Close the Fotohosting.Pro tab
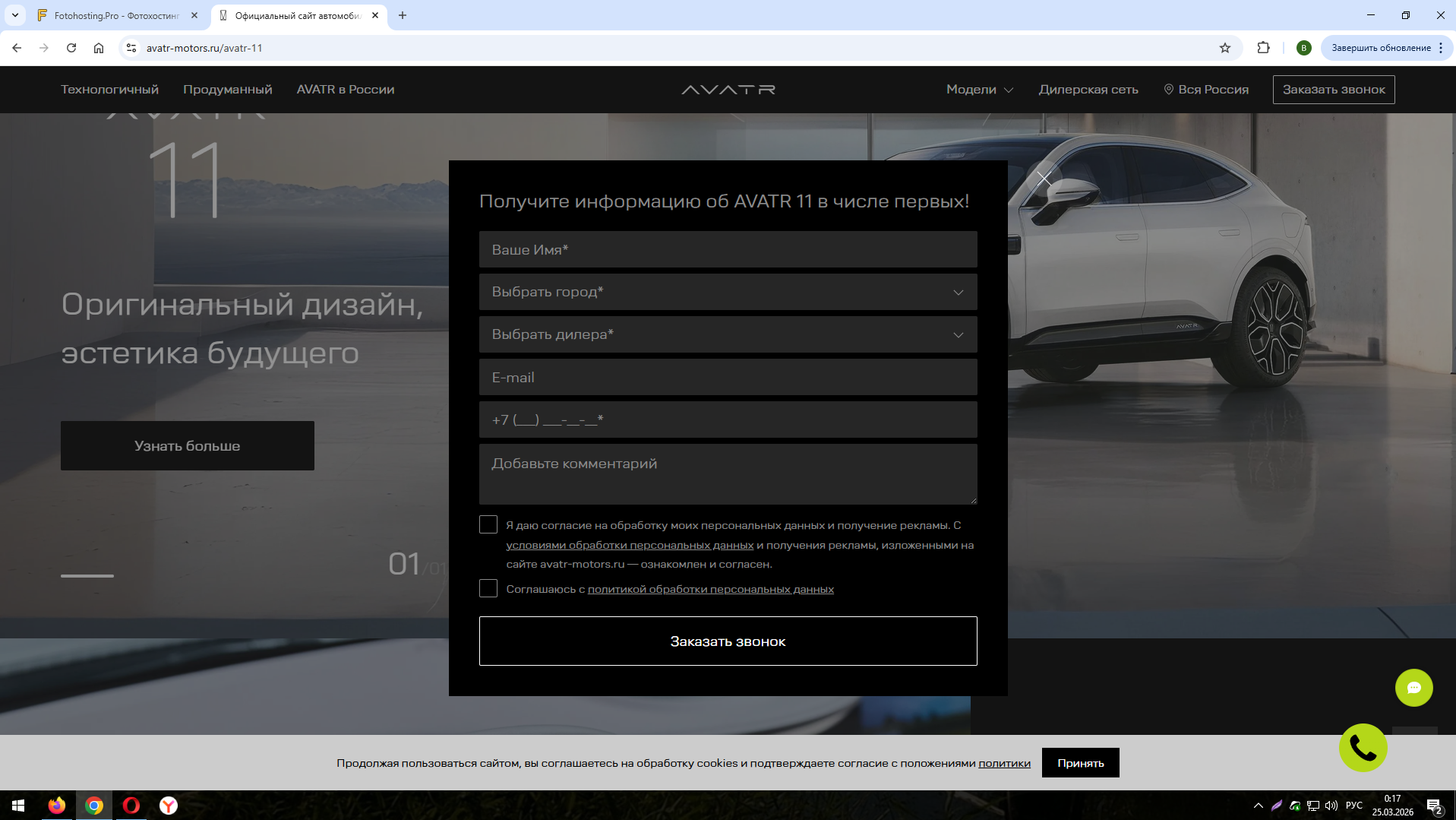The height and width of the screenshot is (820, 1456). (194, 15)
